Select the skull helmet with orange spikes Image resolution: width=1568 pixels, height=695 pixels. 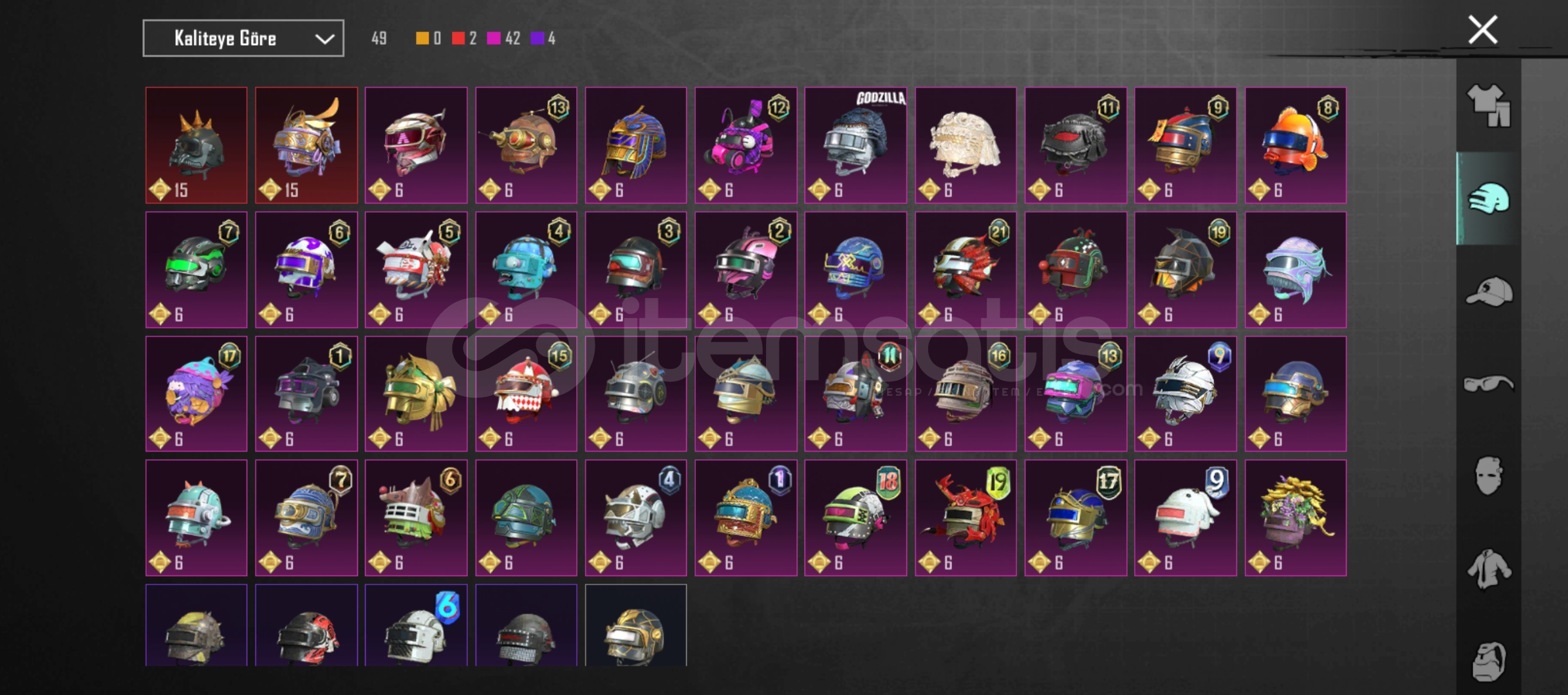tap(196, 145)
